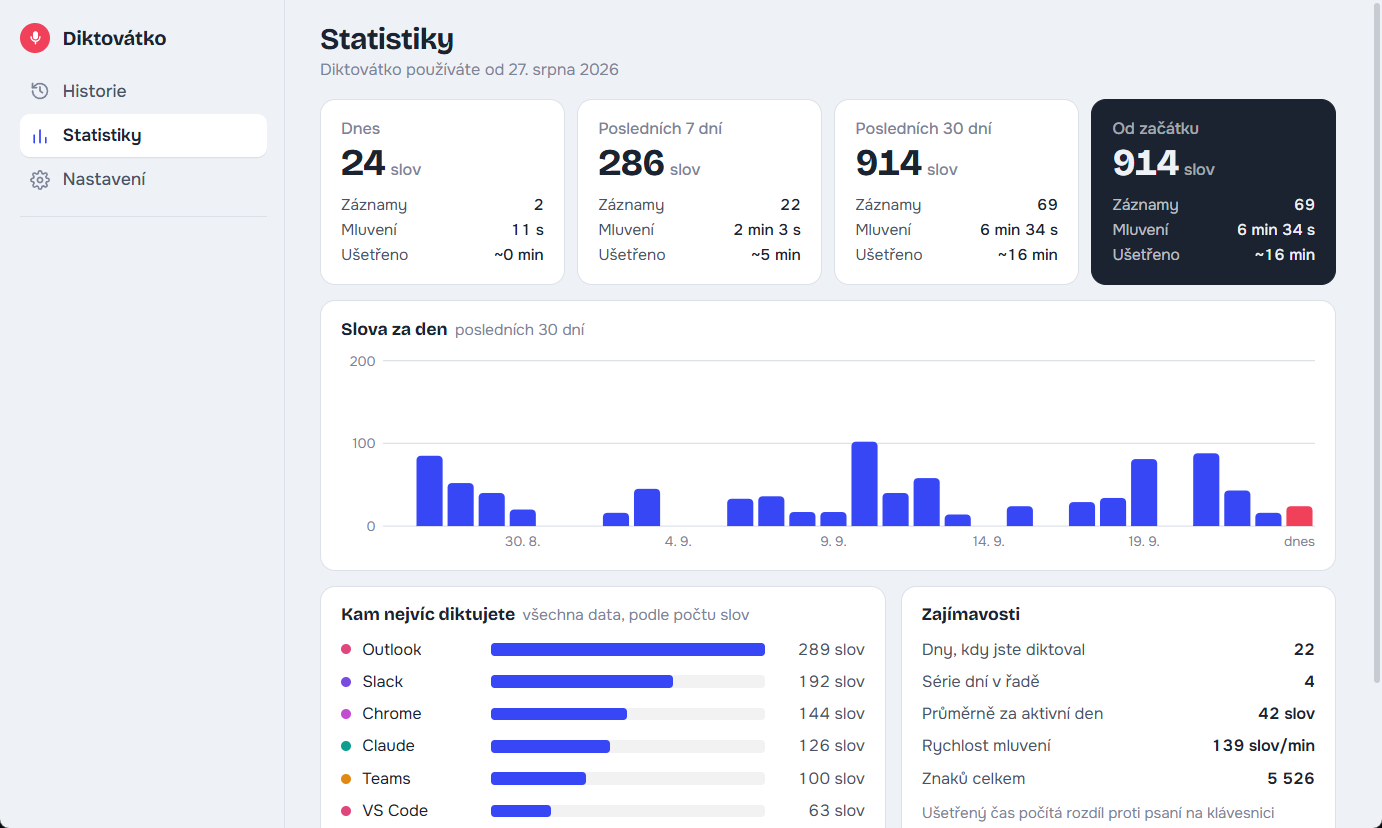Click the Claude teal color dot
Viewport: 1382px width, 828px height.
coord(346,746)
